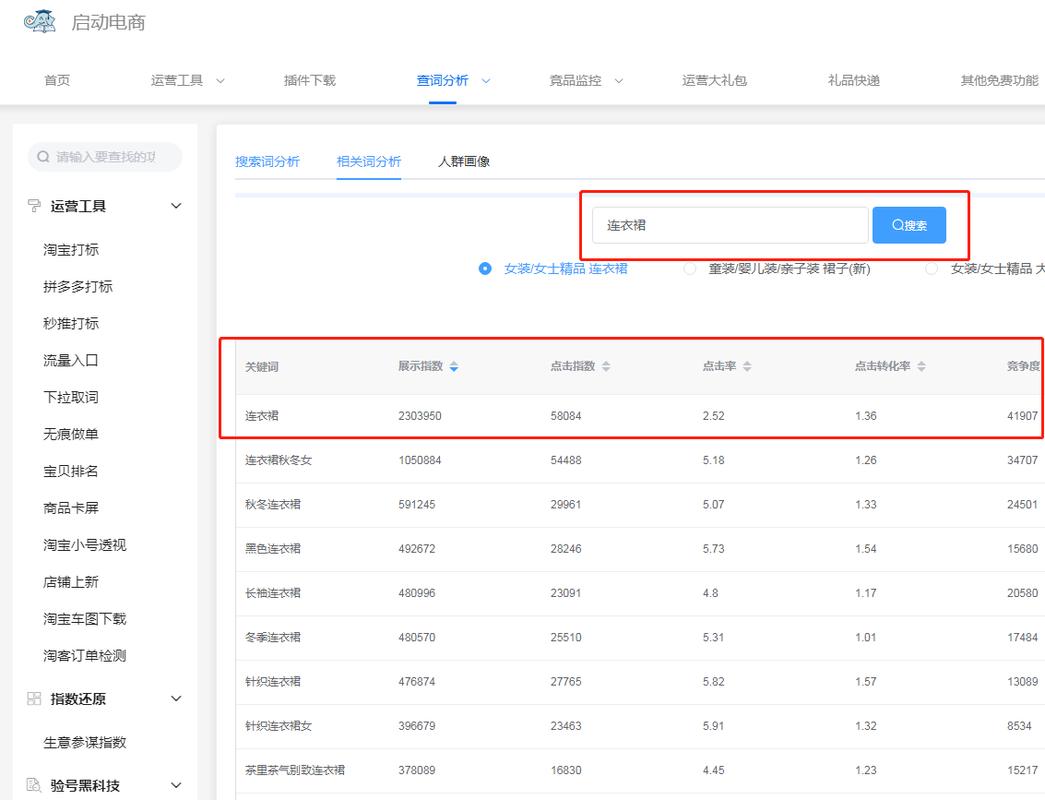Open 秒推打标 in sidebar

[x=71, y=323]
